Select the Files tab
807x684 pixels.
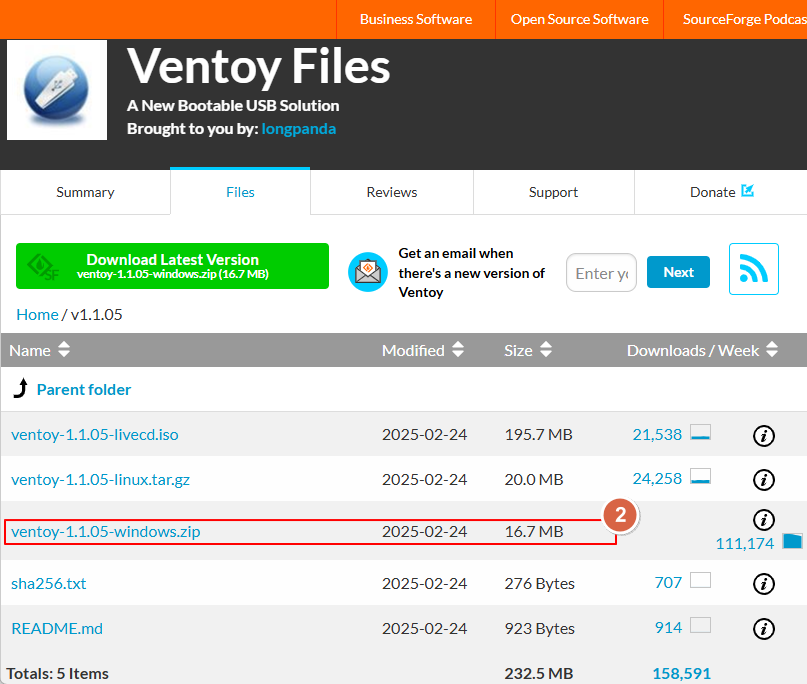(x=240, y=191)
